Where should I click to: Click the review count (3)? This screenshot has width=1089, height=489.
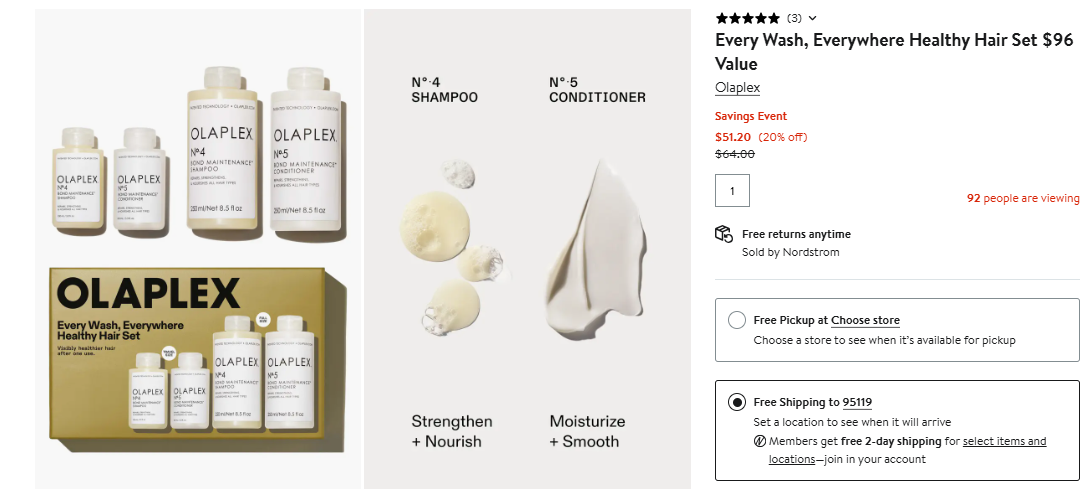pyautogui.click(x=794, y=18)
